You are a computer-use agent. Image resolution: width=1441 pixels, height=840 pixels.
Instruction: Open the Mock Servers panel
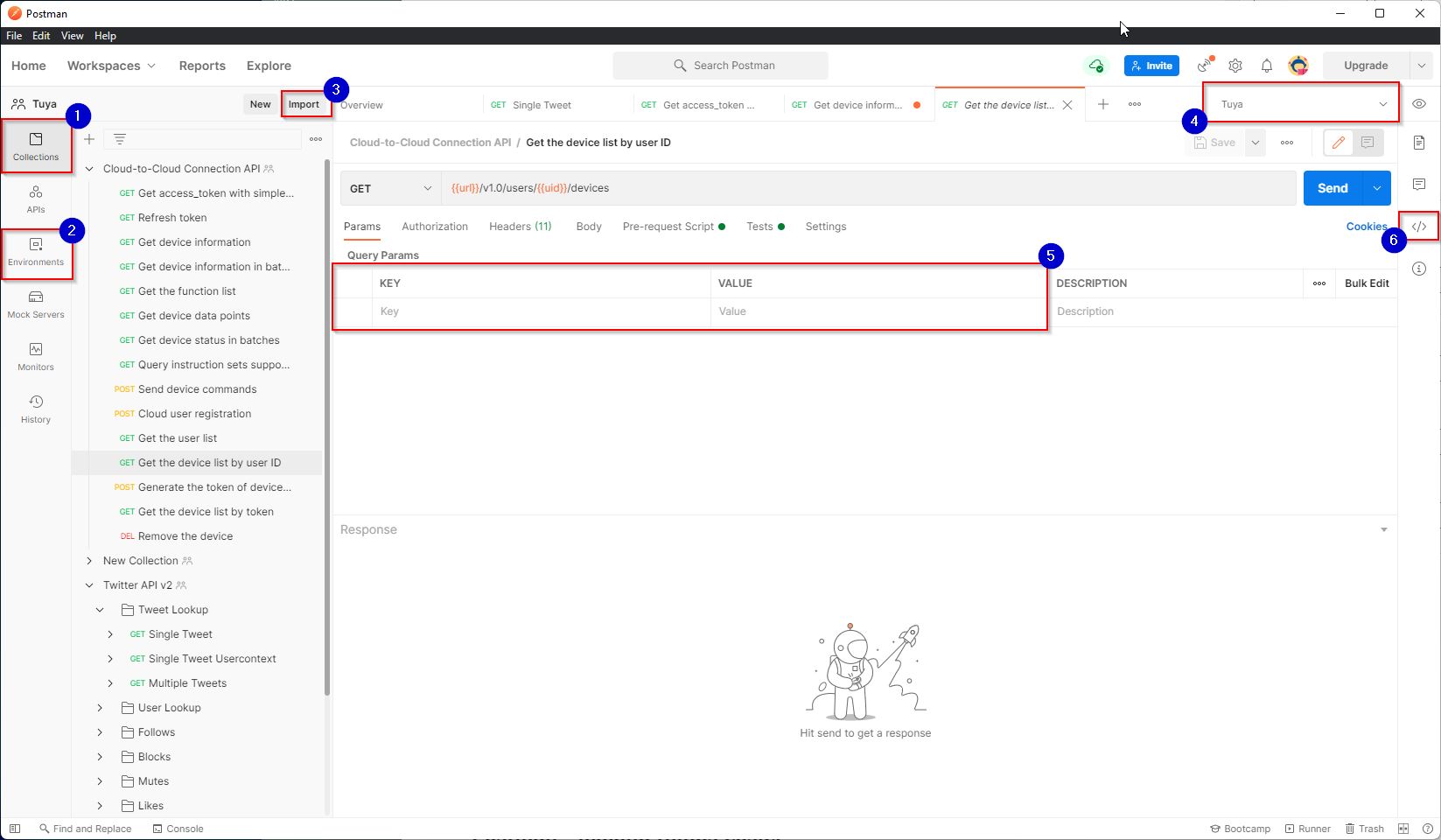click(x=36, y=304)
